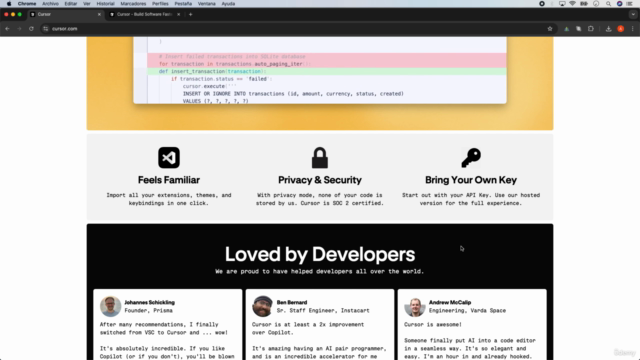Click the Feels Familiar heading
This screenshot has height=360, width=640.
click(169, 180)
